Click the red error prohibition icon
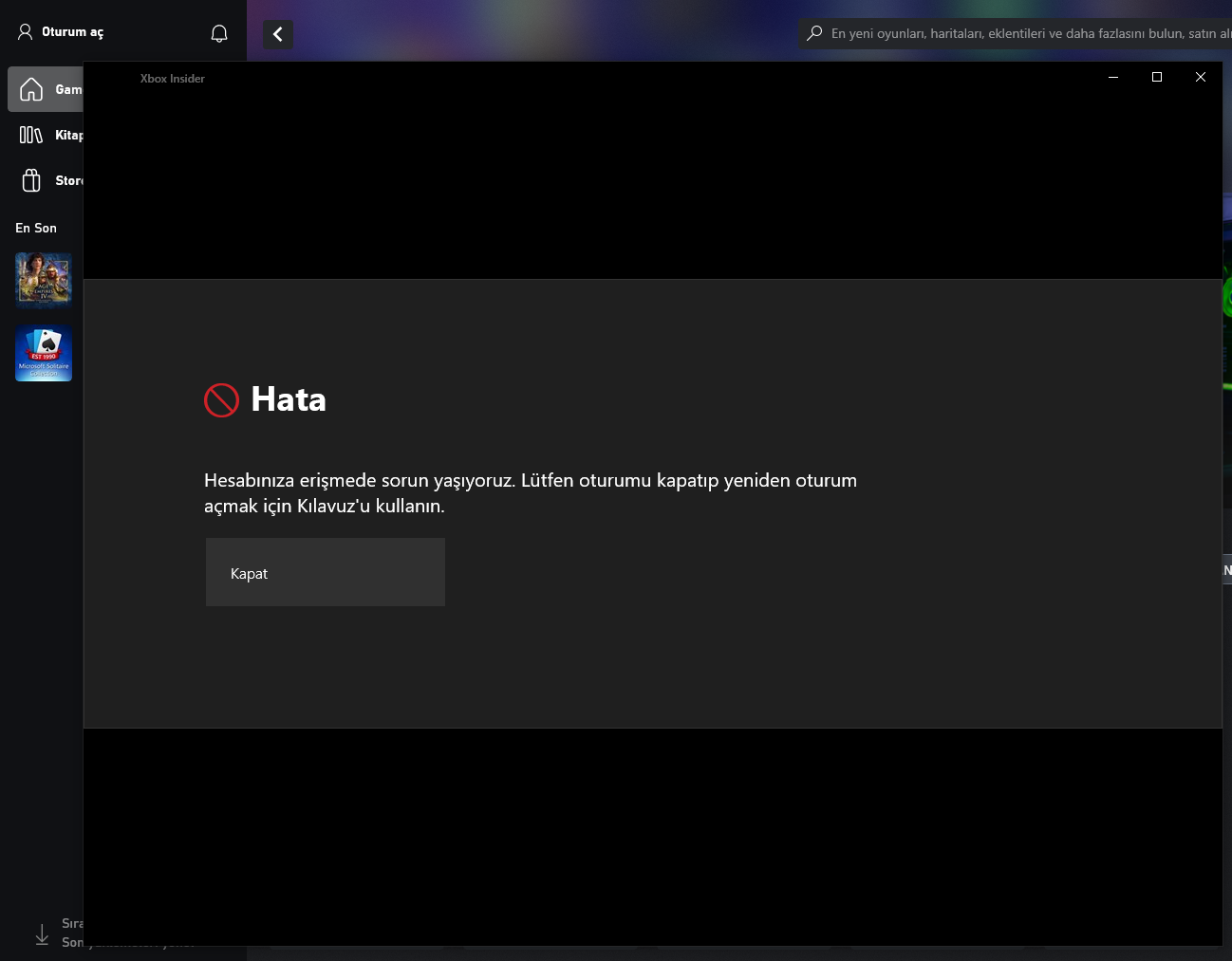Image resolution: width=1232 pixels, height=961 pixels. 221,400
